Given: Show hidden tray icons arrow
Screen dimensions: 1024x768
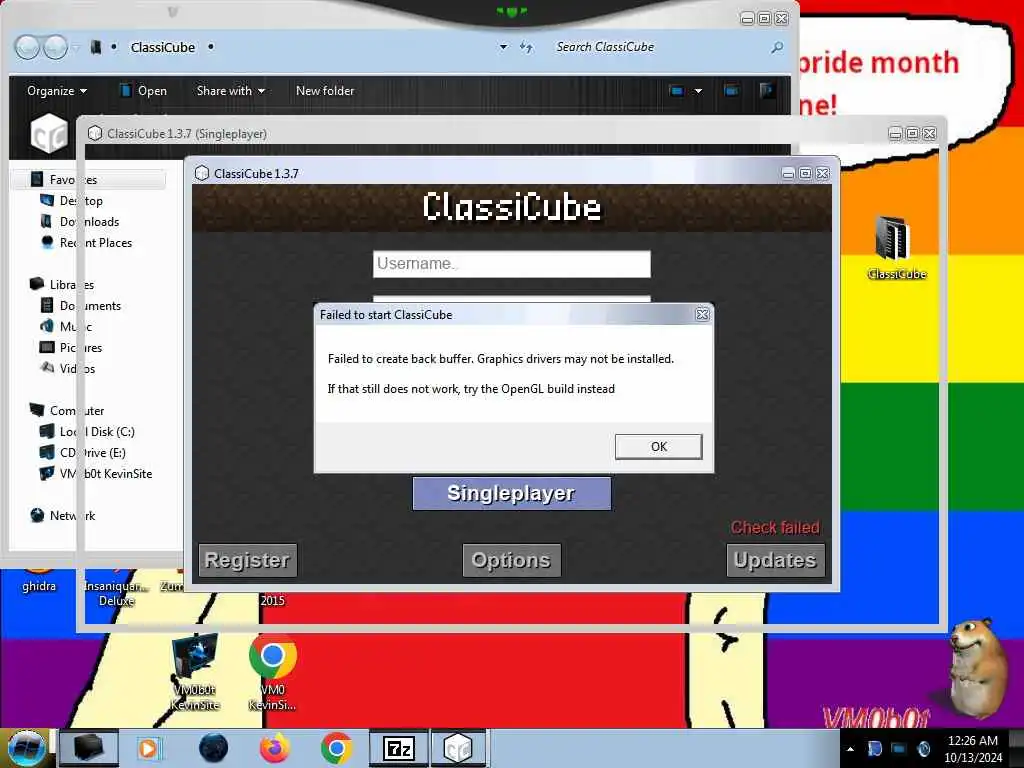Looking at the screenshot, I should [x=850, y=749].
